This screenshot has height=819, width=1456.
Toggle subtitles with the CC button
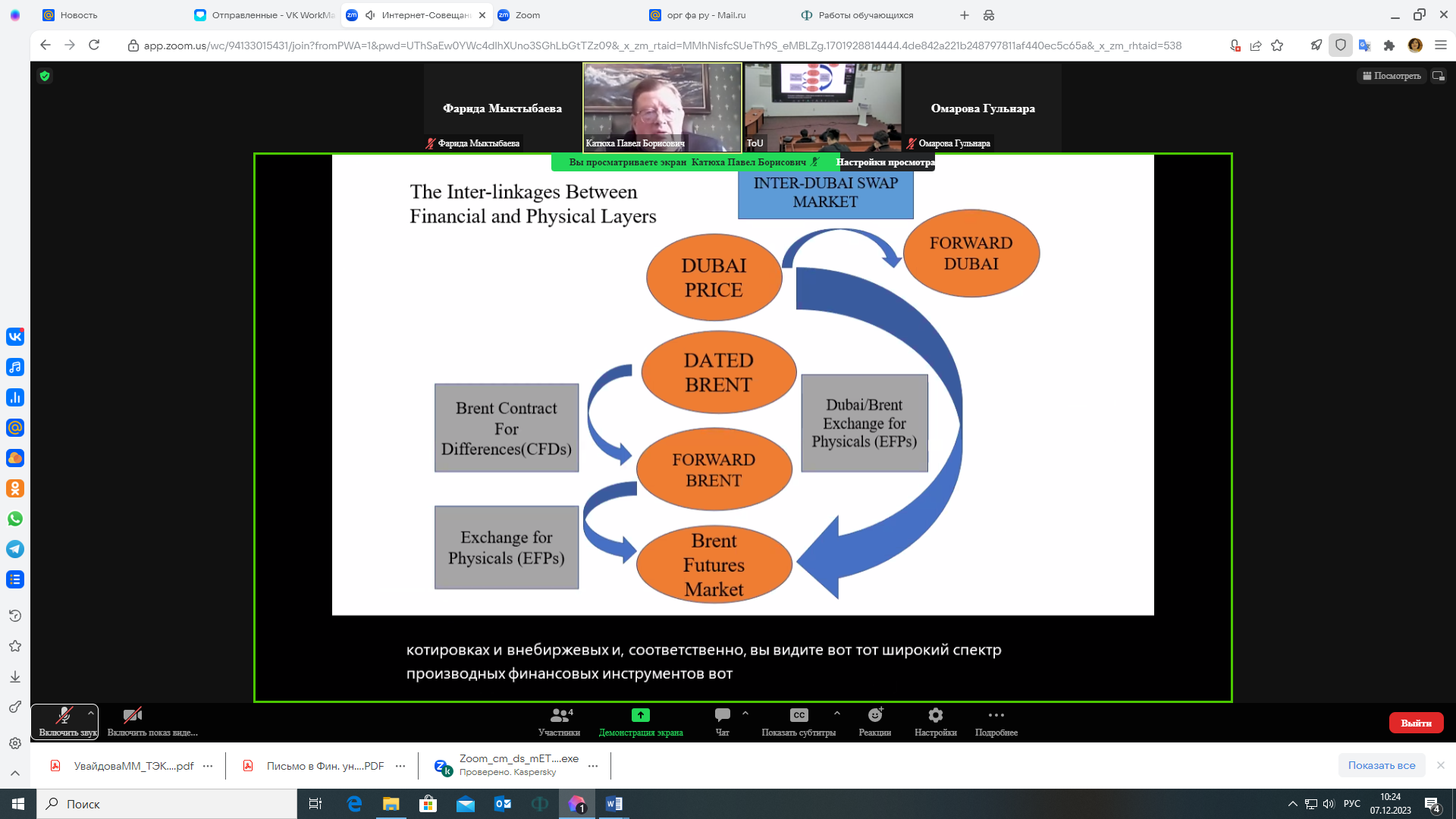click(x=799, y=715)
